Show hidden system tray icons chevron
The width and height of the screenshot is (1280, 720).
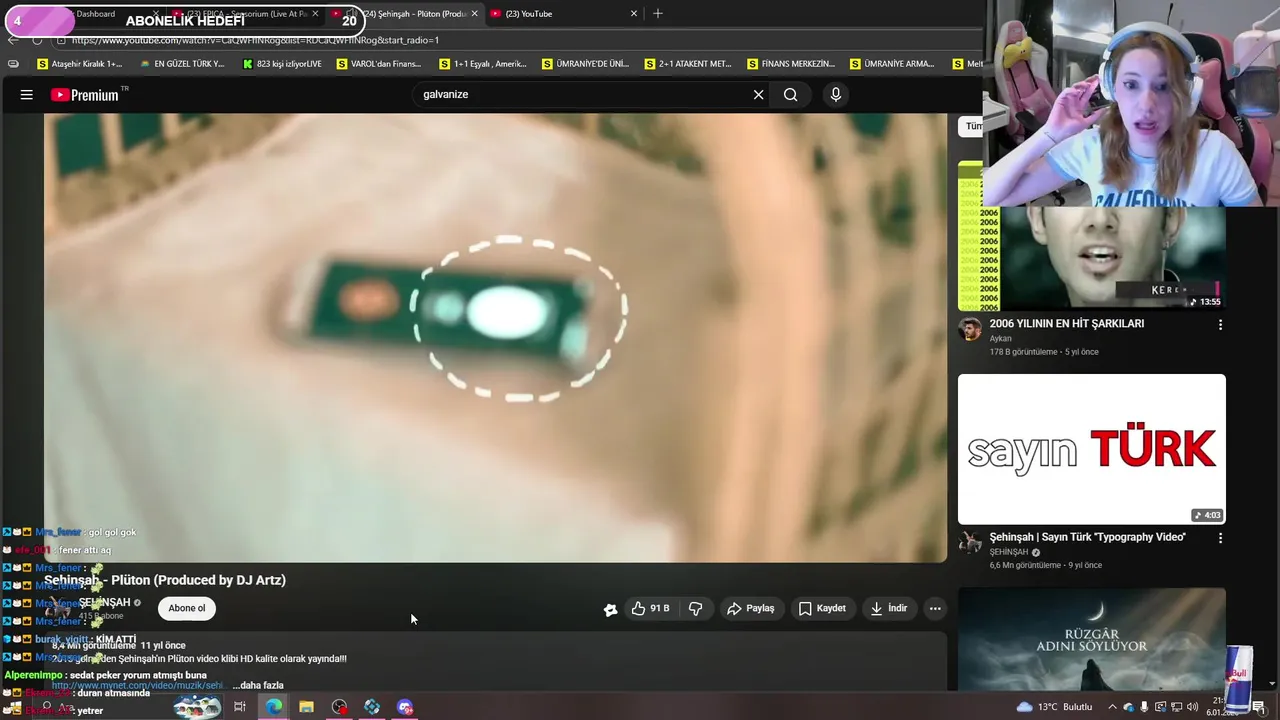1114,707
